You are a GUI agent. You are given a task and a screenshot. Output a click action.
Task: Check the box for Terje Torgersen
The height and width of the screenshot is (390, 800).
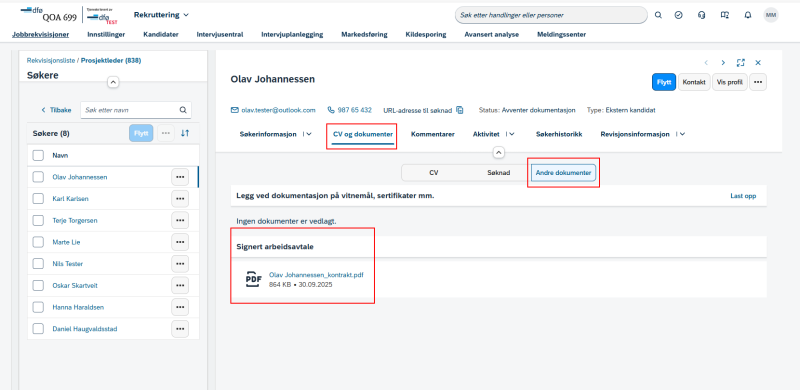pos(38,221)
